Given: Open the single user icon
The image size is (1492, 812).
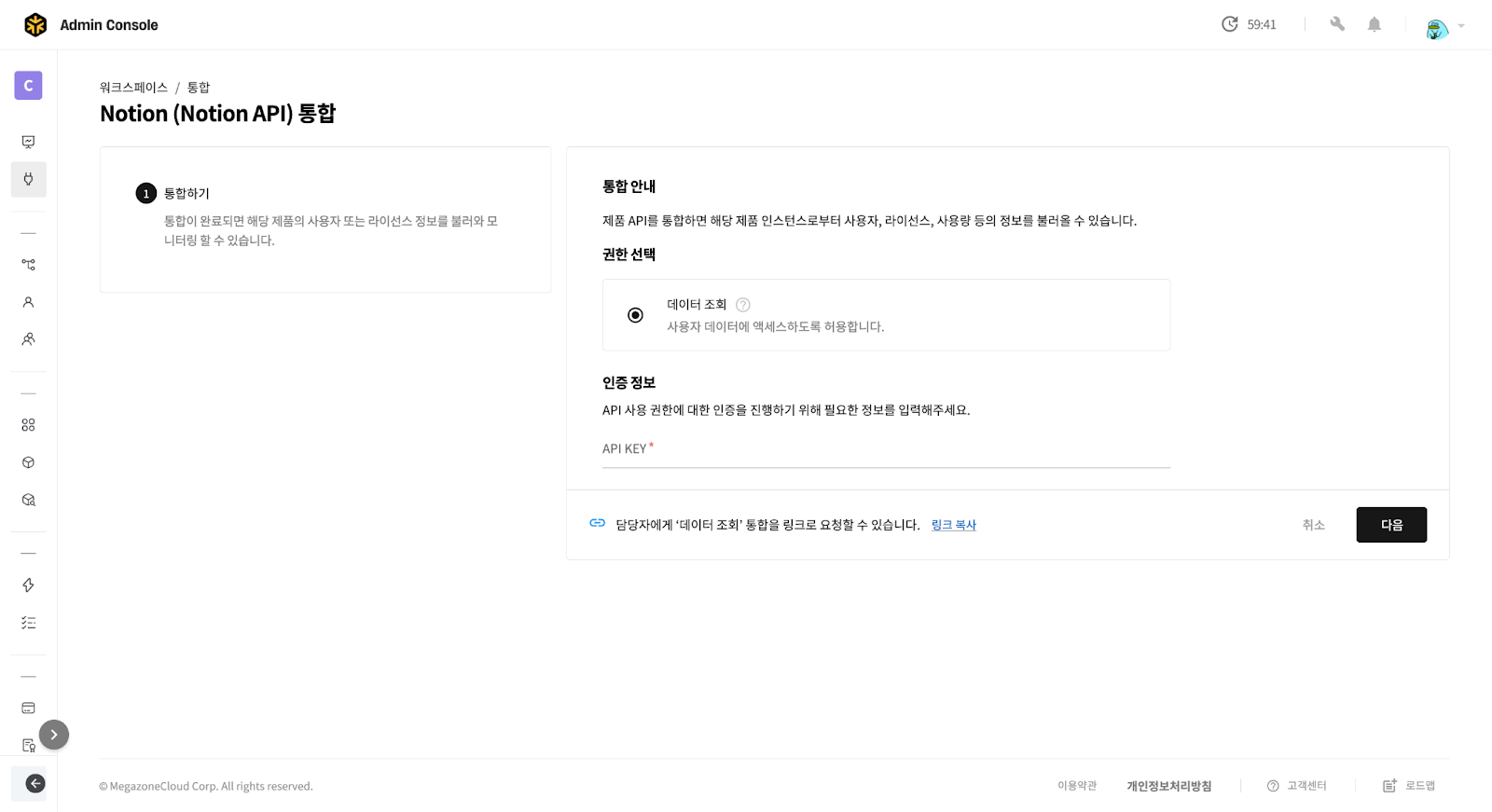Looking at the screenshot, I should tap(28, 302).
